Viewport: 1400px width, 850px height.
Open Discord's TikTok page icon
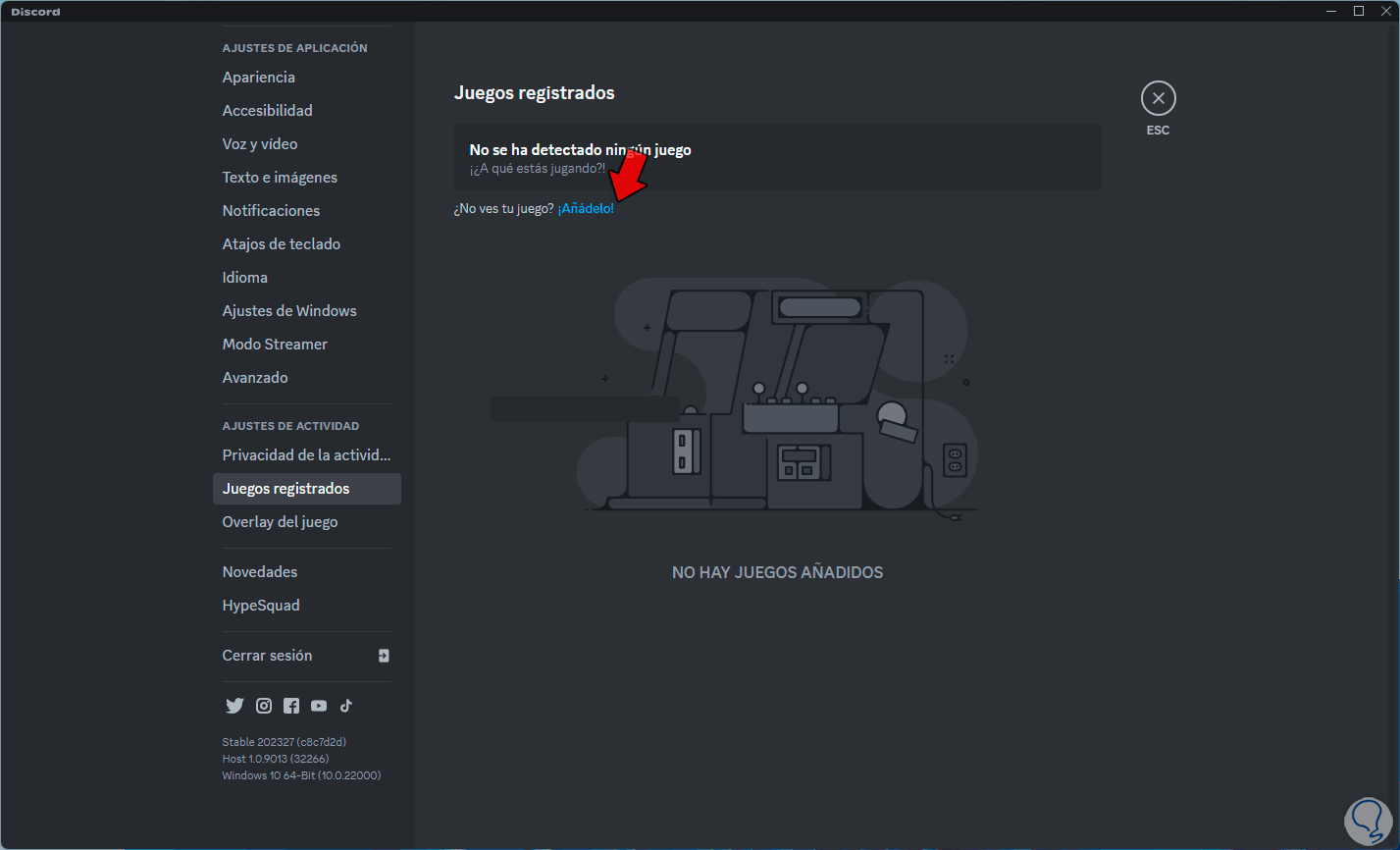click(346, 706)
